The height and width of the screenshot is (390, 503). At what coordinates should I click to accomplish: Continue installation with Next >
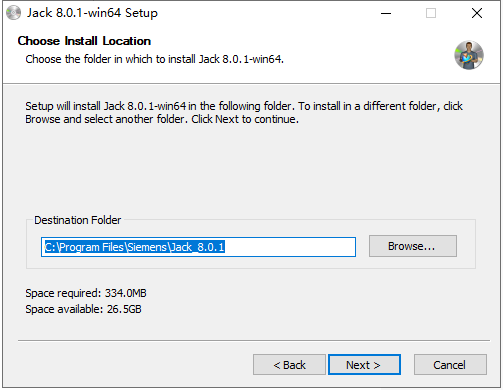tap(364, 365)
